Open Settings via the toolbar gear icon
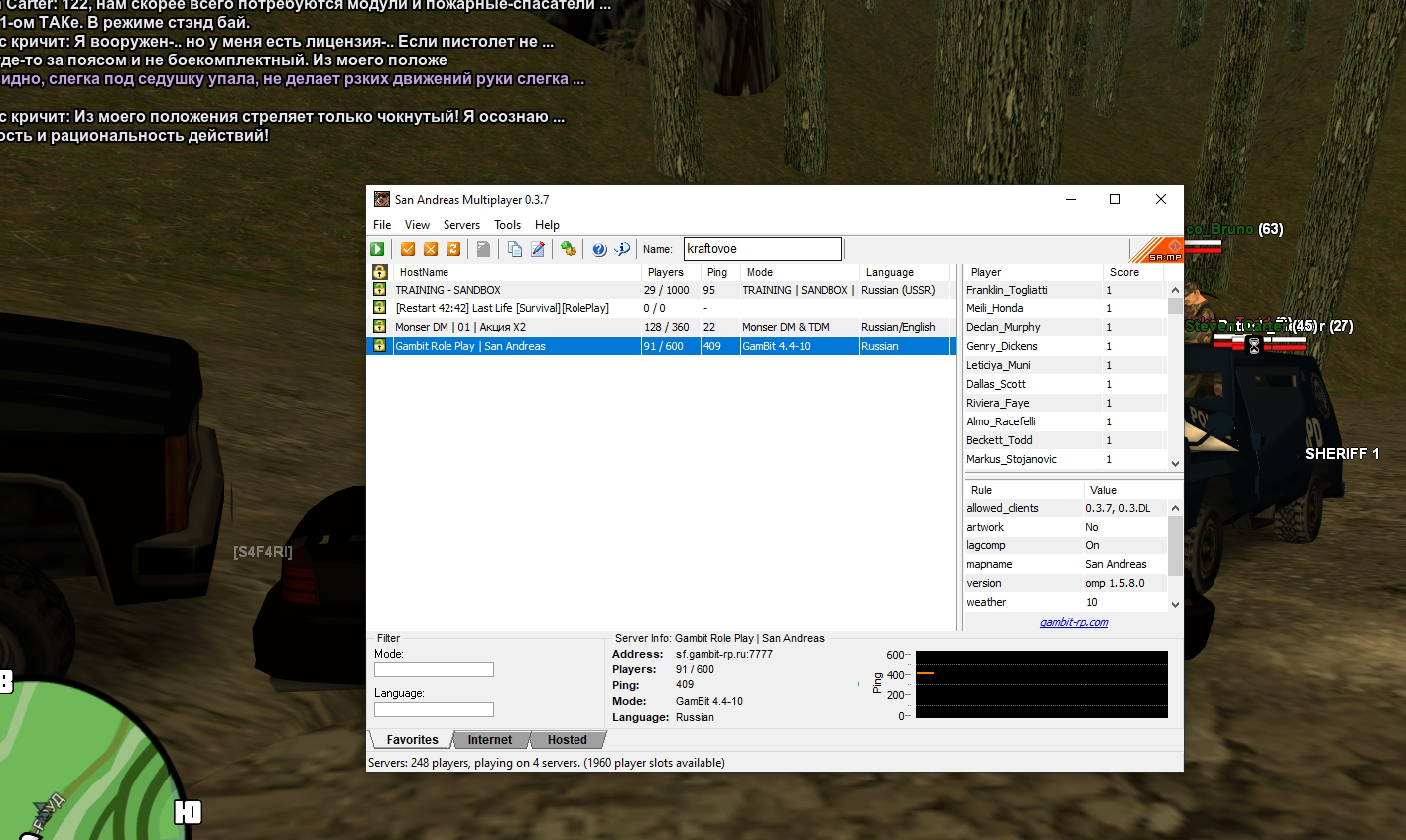The height and width of the screenshot is (840, 1406). click(568, 249)
